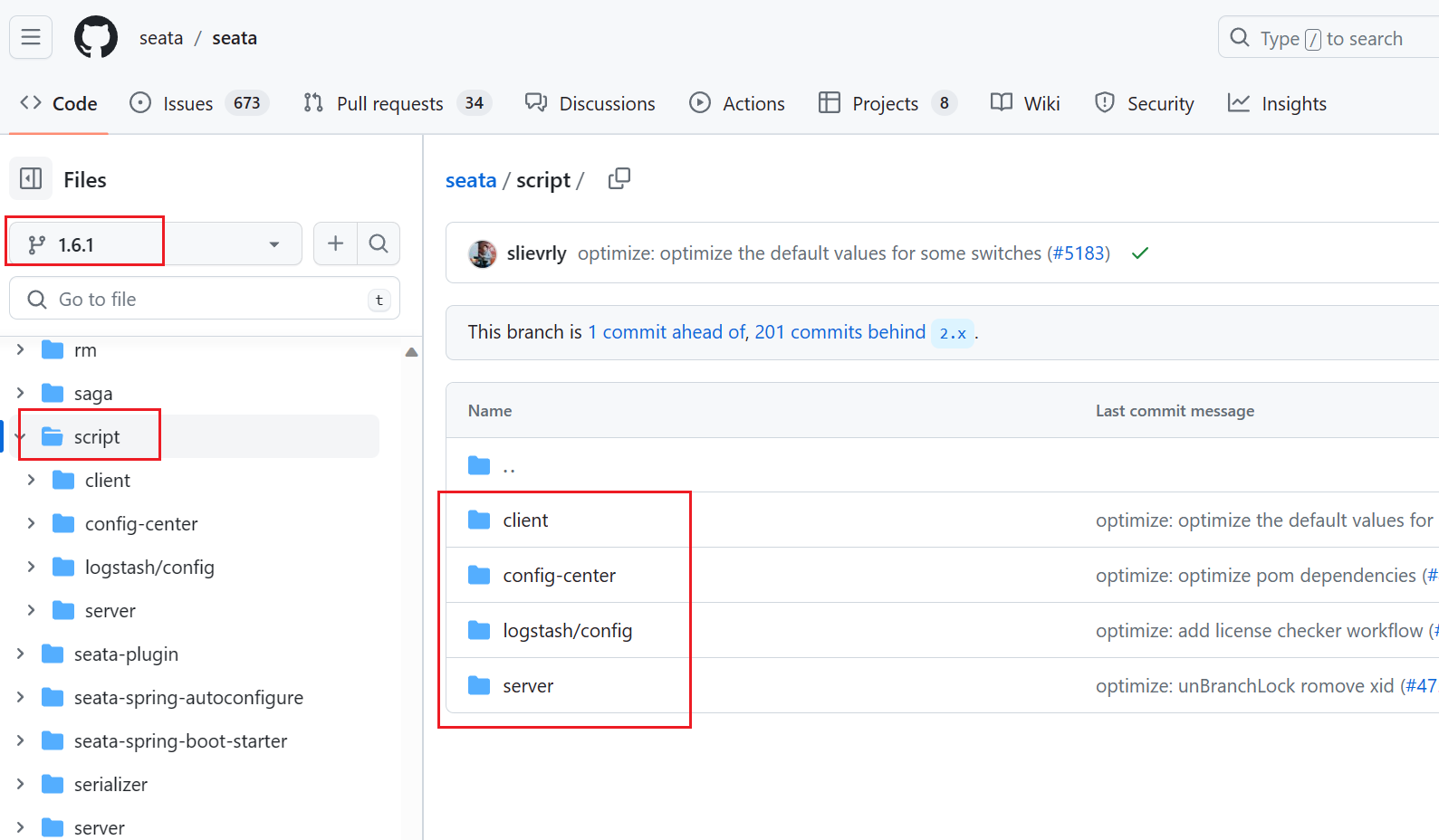Open the Wiki tab
1439x840 pixels.
click(1025, 103)
